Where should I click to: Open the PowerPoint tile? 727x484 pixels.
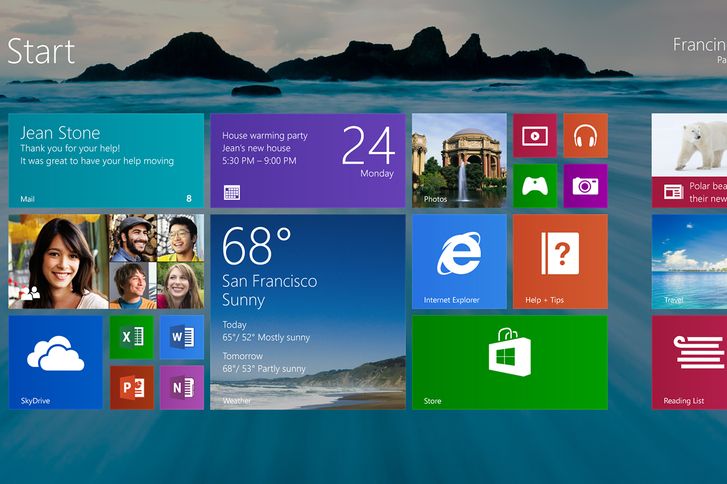click(x=132, y=387)
